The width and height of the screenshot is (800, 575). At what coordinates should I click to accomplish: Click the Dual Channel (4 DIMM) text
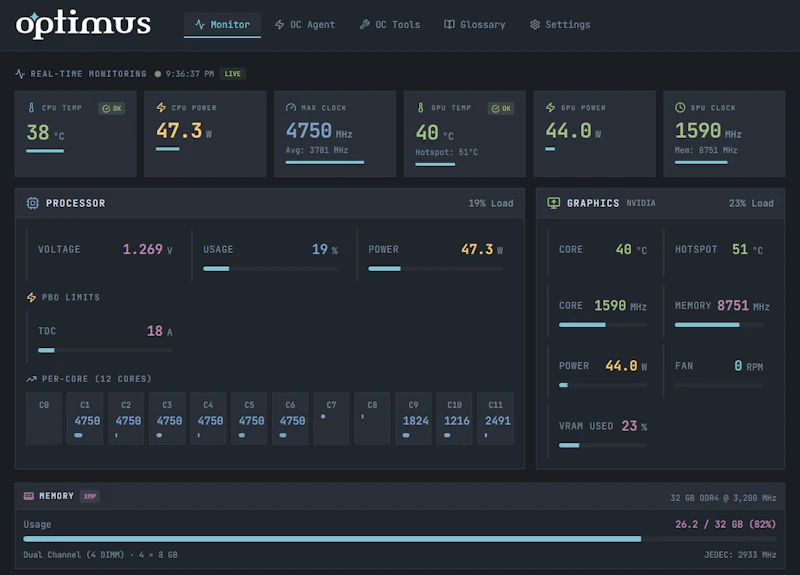(x=73, y=555)
